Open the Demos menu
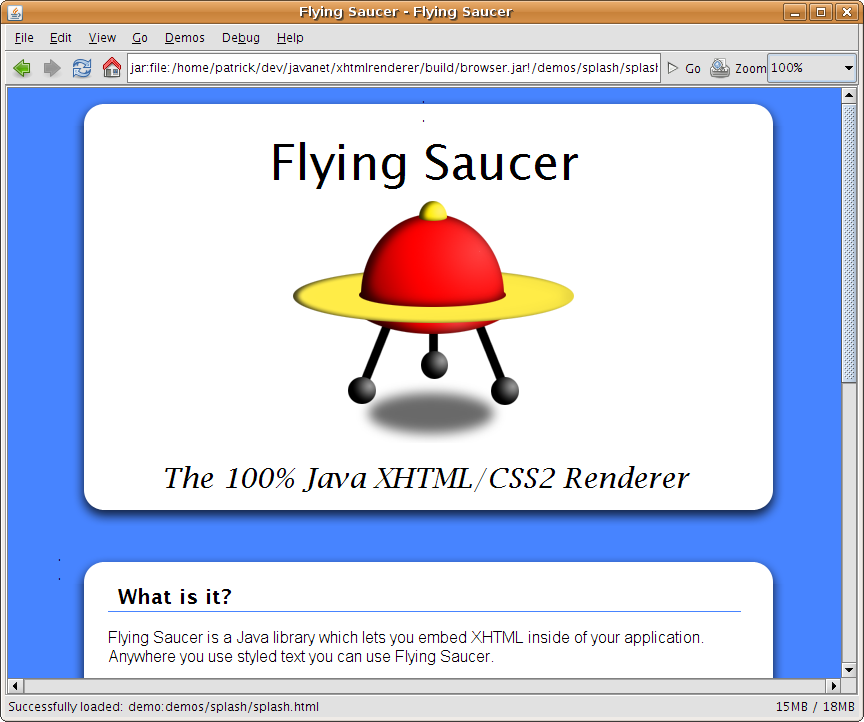The height and width of the screenshot is (722, 864). coord(185,37)
